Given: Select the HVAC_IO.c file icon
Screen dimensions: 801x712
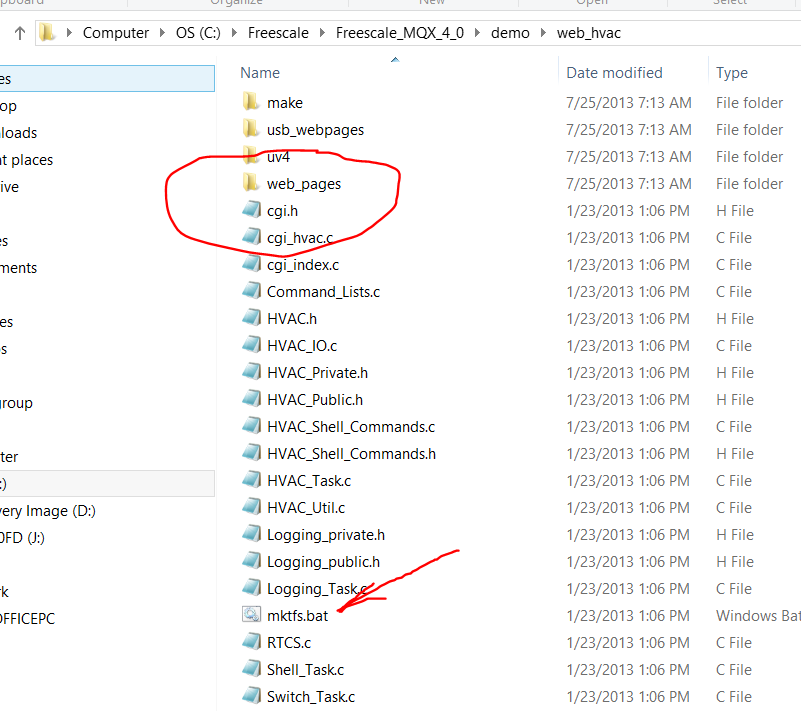Looking at the screenshot, I should click(x=251, y=346).
